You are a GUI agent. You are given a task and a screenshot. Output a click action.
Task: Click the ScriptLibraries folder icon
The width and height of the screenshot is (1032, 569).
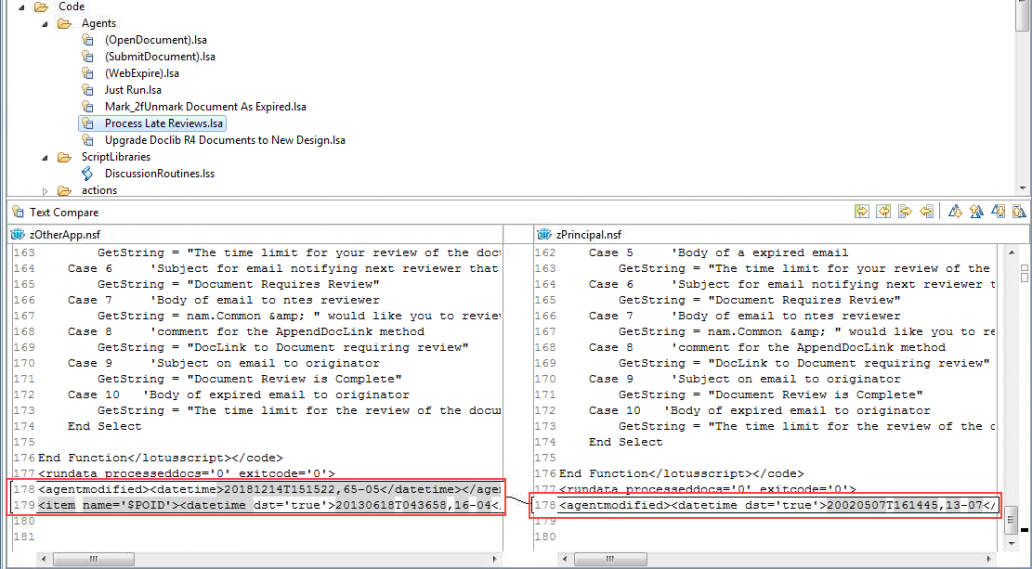pos(64,157)
